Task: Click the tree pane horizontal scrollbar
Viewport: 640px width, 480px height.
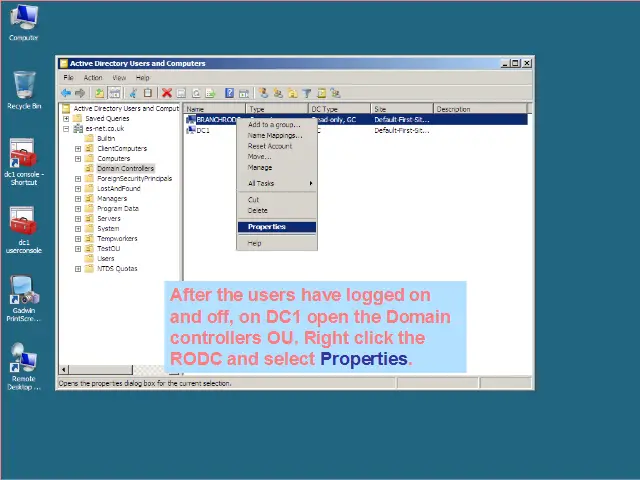Action: click(x=120, y=371)
